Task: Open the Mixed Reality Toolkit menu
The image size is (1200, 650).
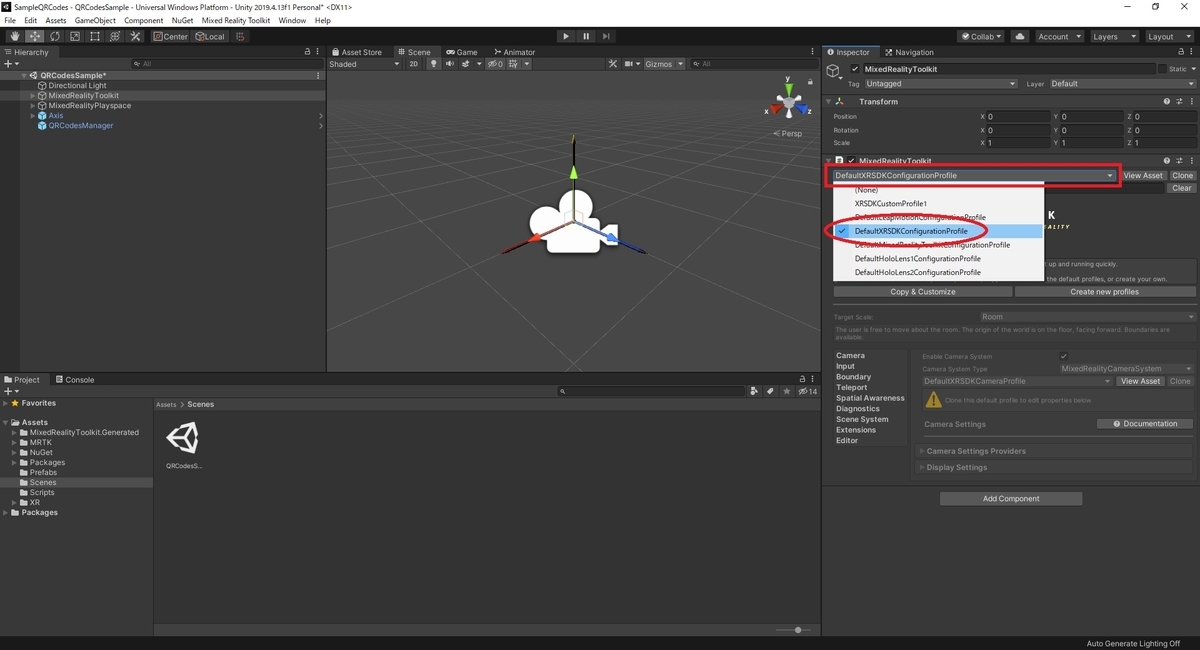Action: (x=236, y=20)
